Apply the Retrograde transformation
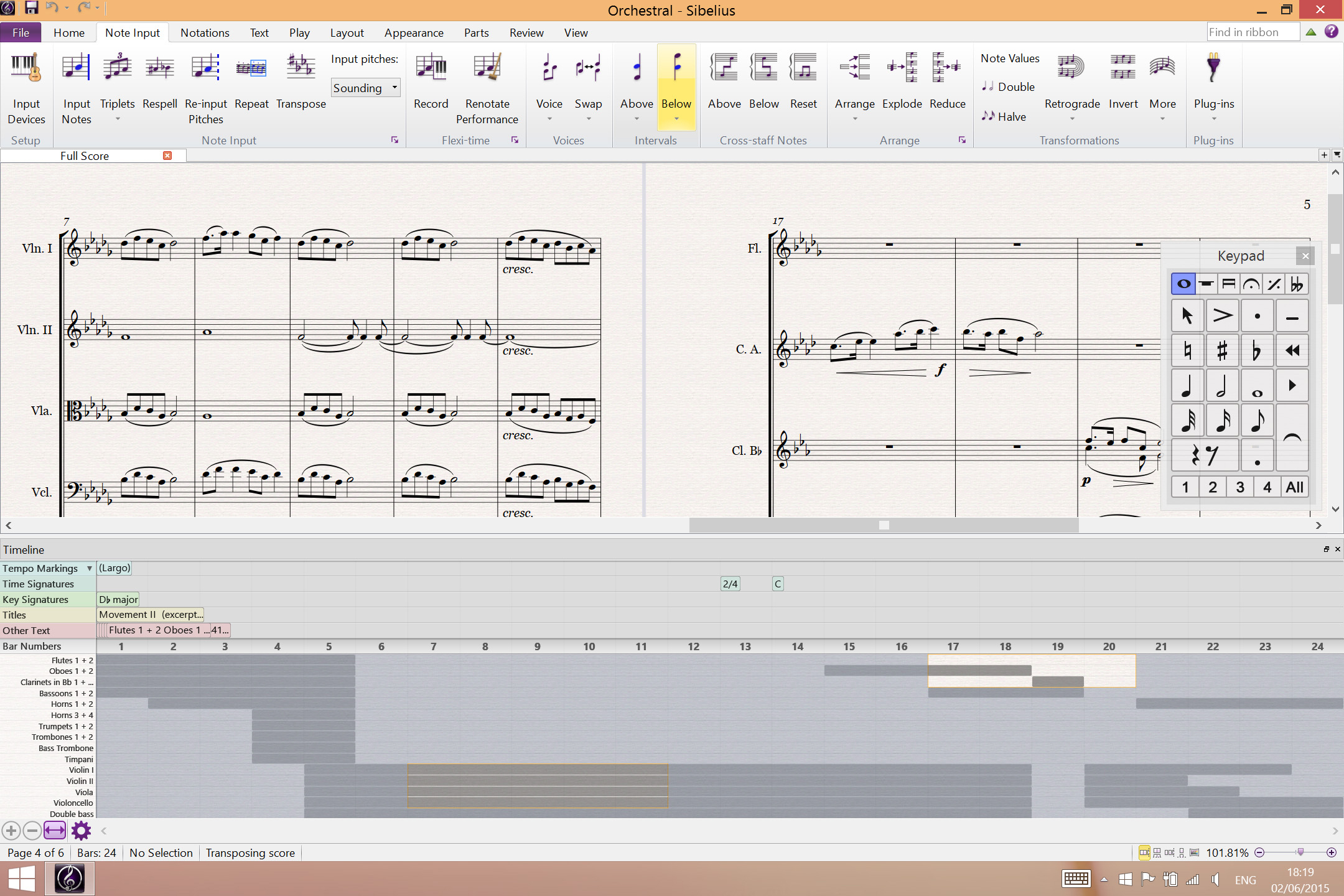This screenshot has width=1344, height=896. (1072, 84)
